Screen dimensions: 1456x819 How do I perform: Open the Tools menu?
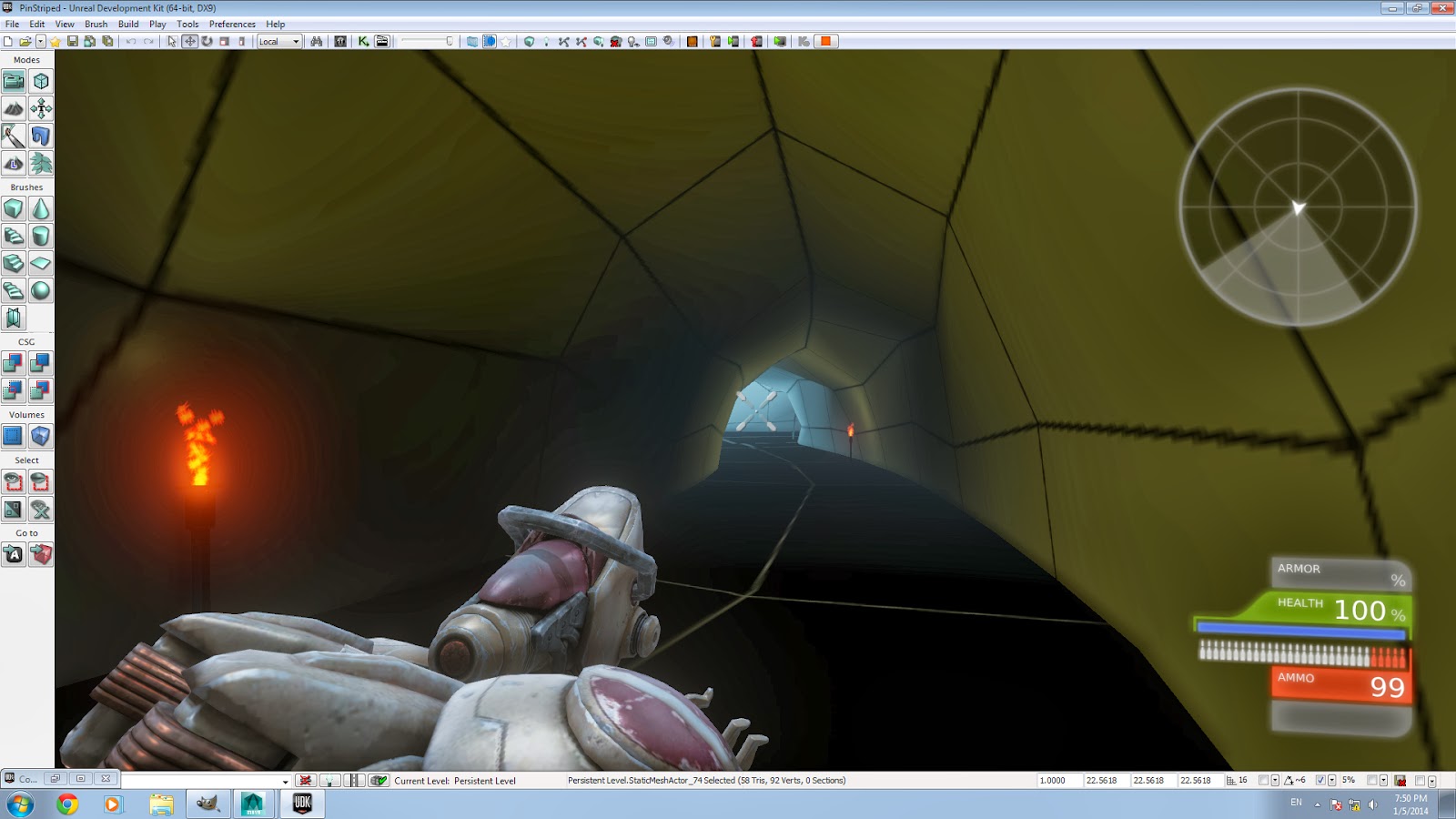[x=187, y=25]
